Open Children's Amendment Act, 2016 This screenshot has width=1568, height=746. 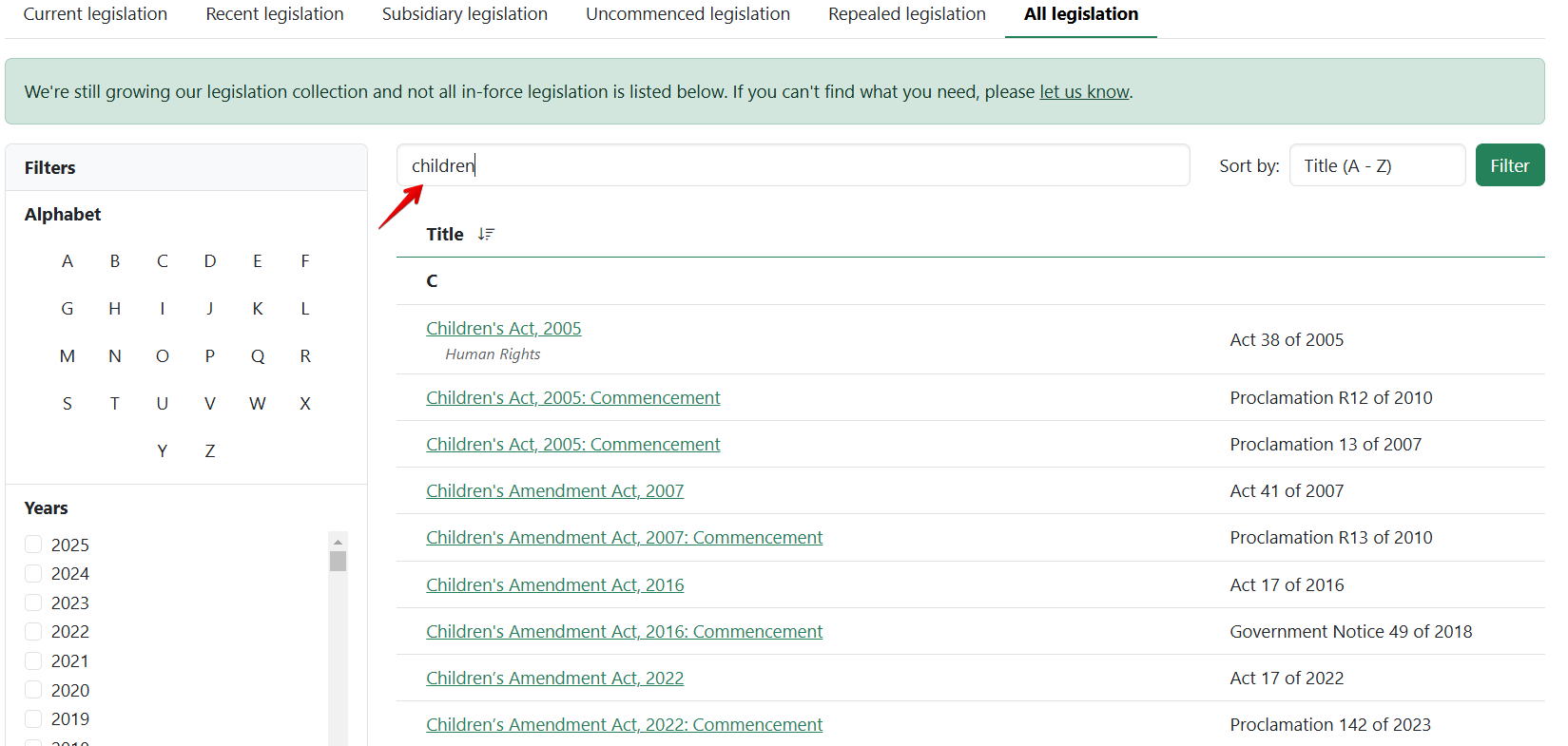[x=554, y=585]
